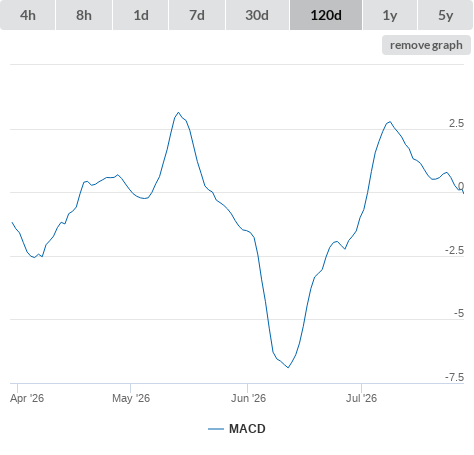Show the 5y time range

445,15
